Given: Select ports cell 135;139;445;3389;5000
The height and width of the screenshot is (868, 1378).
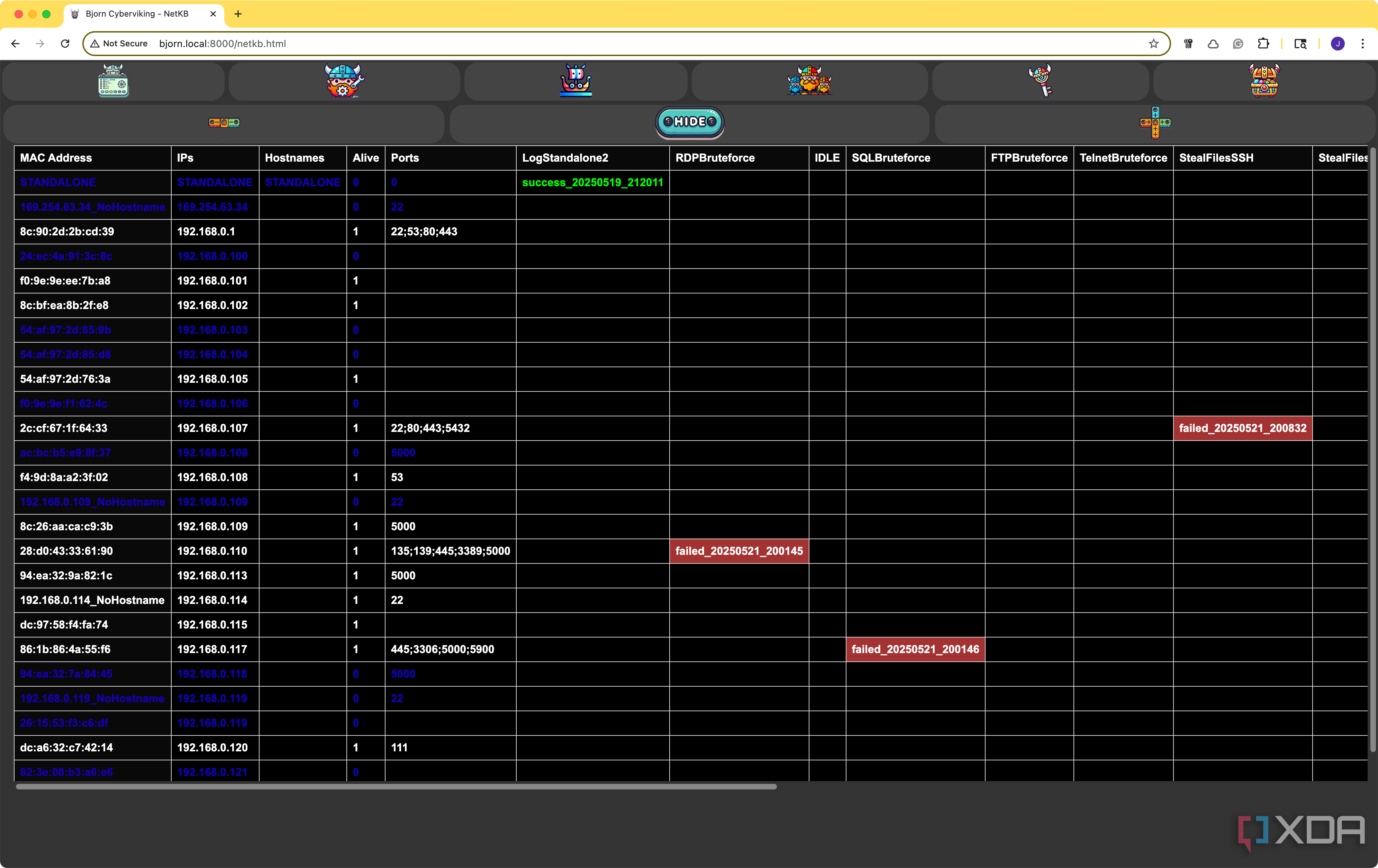Looking at the screenshot, I should point(450,551).
